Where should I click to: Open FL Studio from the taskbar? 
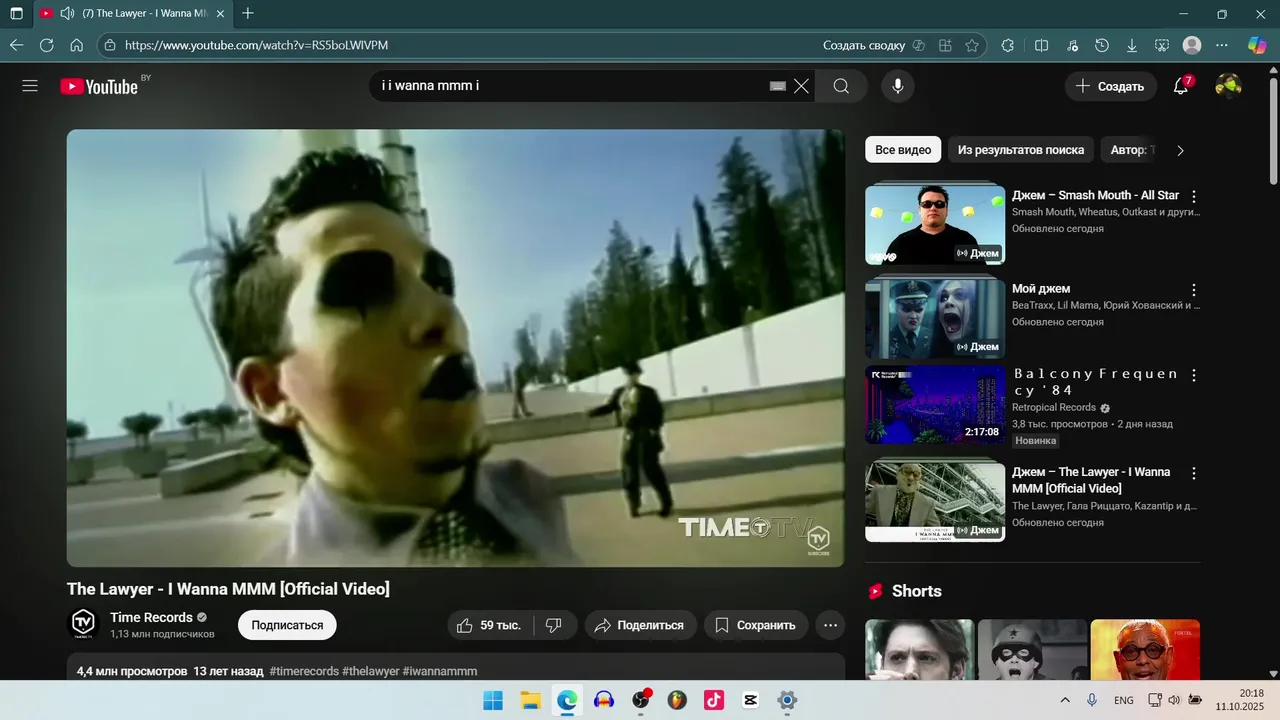pyautogui.click(x=677, y=700)
